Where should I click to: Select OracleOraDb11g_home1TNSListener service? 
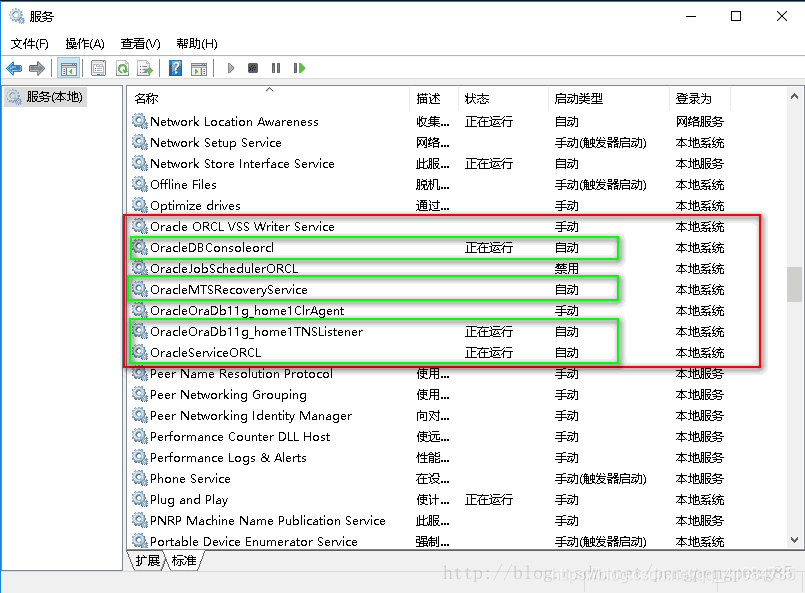pos(429,332)
